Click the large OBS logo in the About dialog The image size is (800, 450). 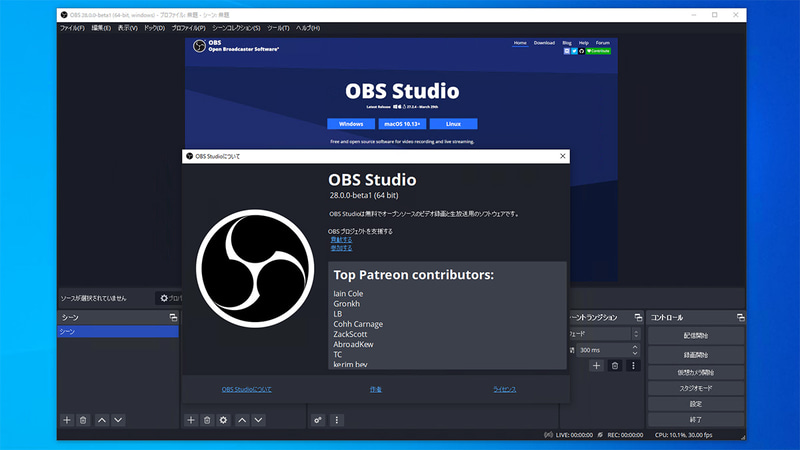click(x=255, y=268)
